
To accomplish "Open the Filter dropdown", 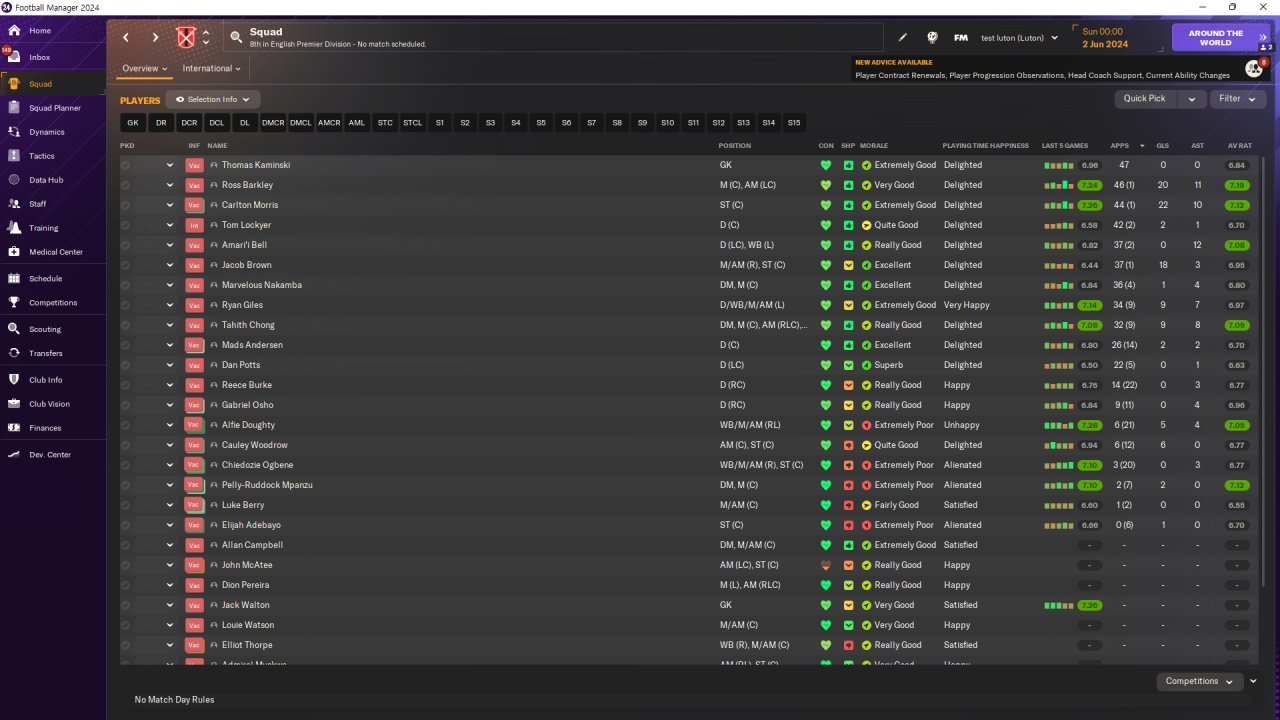I will point(1238,99).
